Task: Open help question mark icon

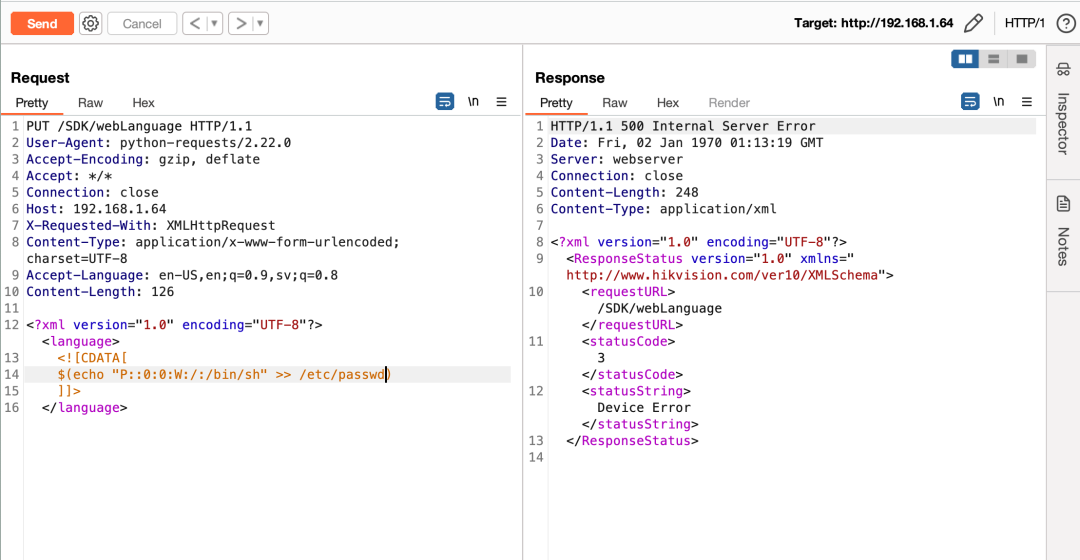Action: click(1066, 23)
